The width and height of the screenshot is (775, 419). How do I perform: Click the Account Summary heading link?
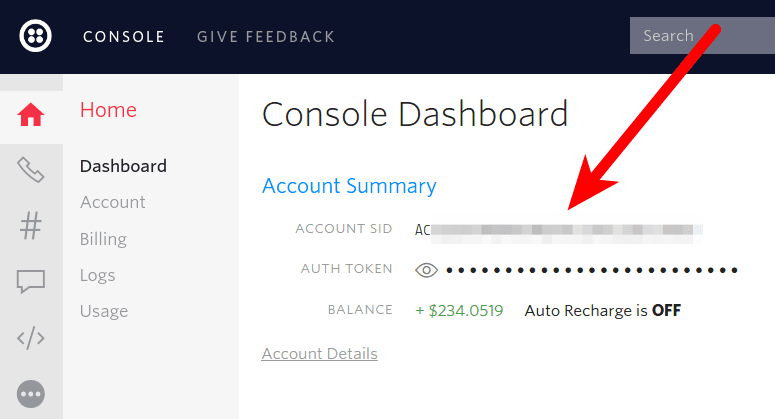(x=349, y=186)
